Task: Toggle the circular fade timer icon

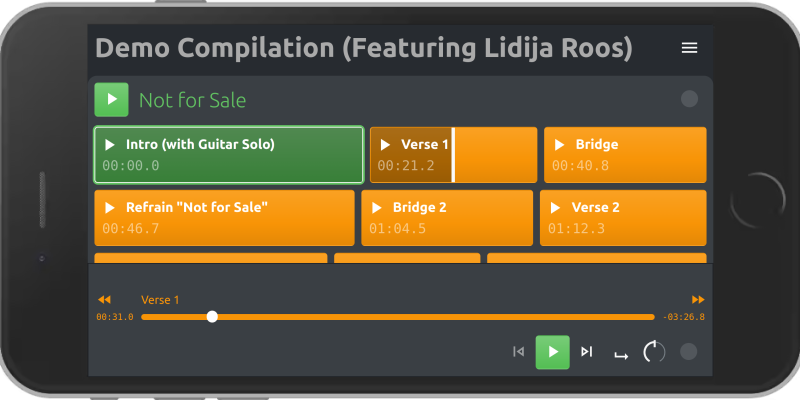Action: point(654,352)
